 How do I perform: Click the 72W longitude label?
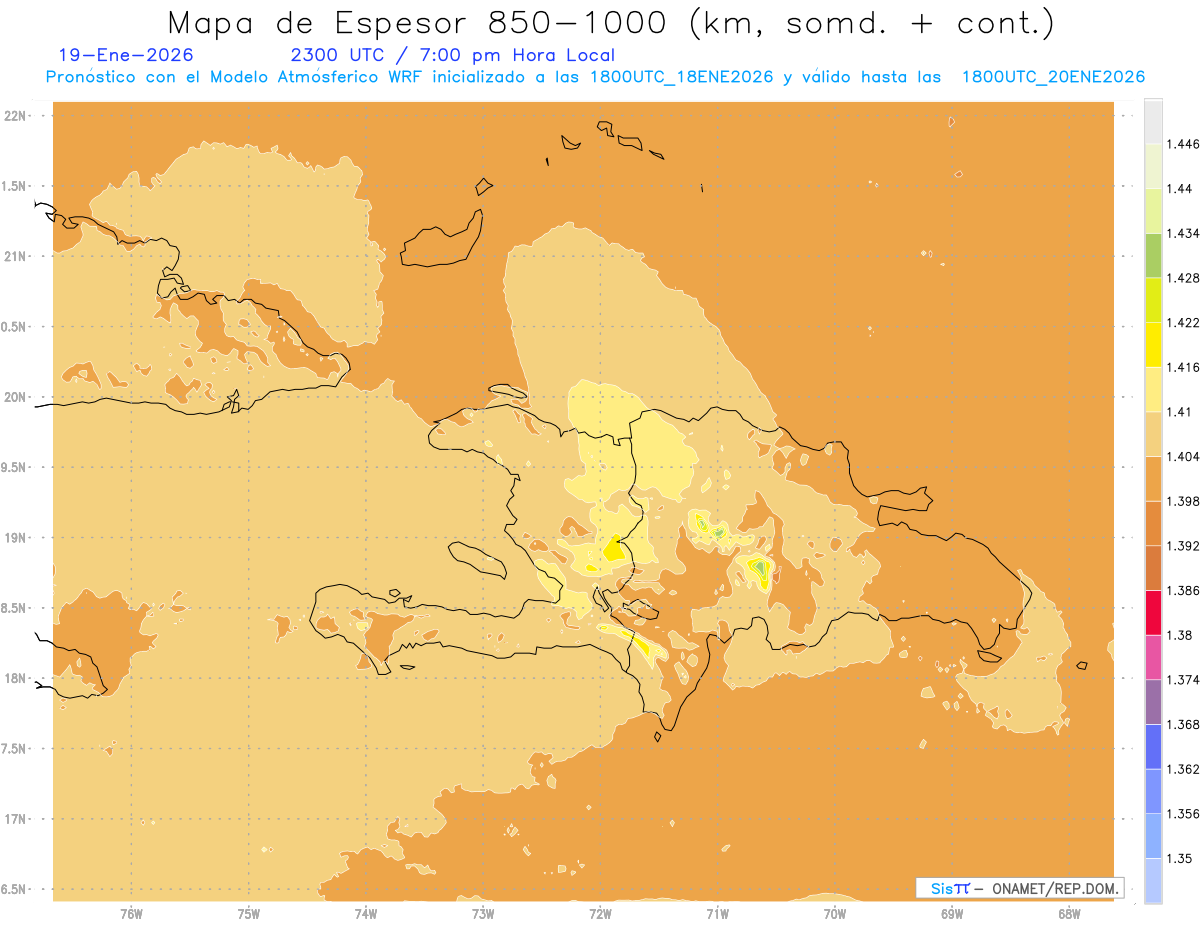pyautogui.click(x=600, y=914)
